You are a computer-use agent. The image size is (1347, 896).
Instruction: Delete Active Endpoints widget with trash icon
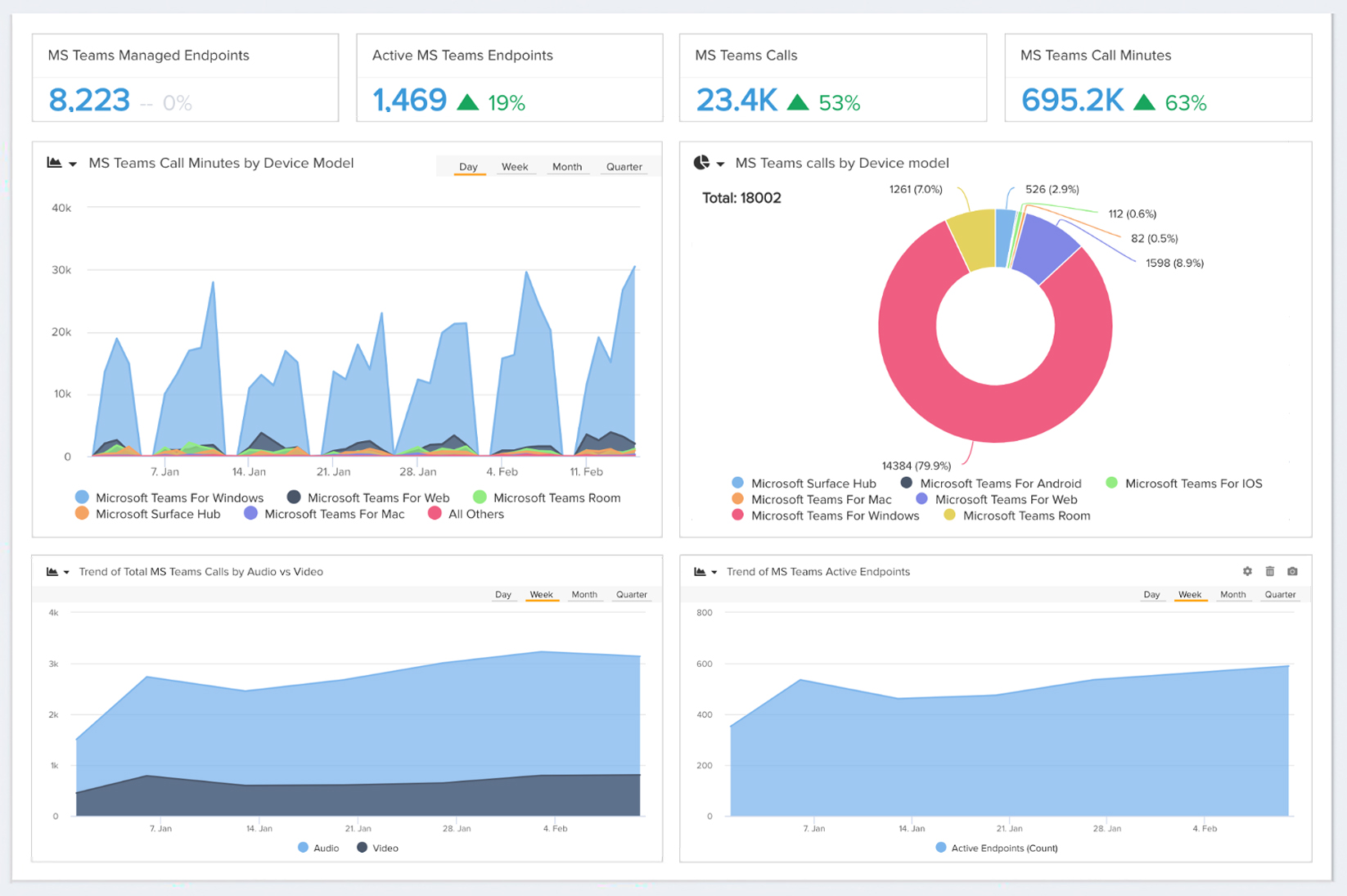tap(1270, 571)
